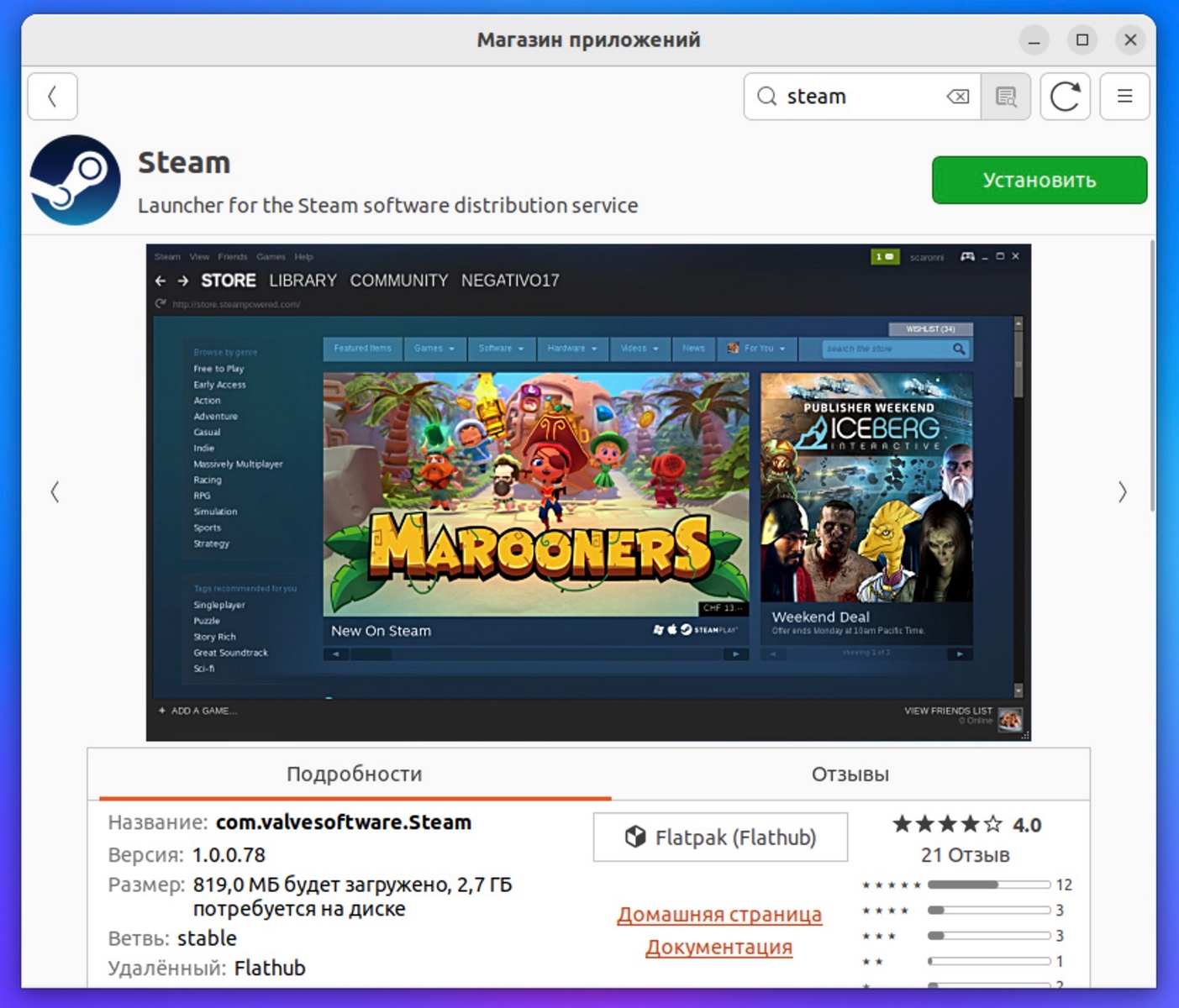Open the search-in-details toggle icon
This screenshot has height=1008, width=1179.
coord(1006,97)
